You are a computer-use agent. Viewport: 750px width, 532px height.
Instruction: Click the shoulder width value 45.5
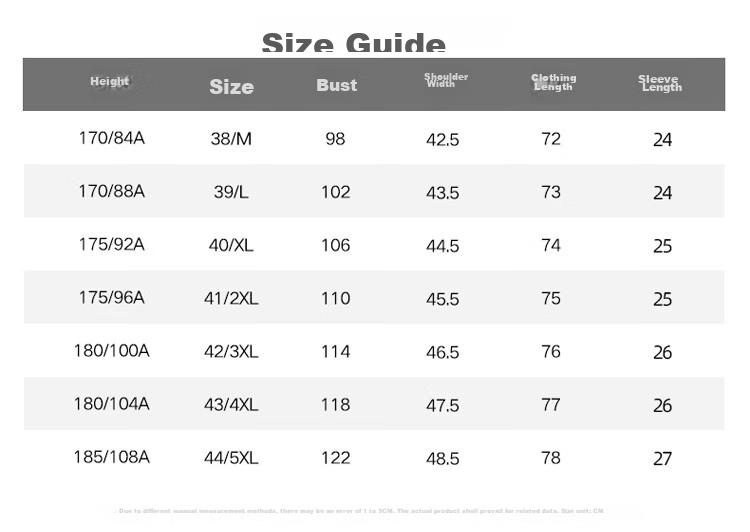click(442, 299)
